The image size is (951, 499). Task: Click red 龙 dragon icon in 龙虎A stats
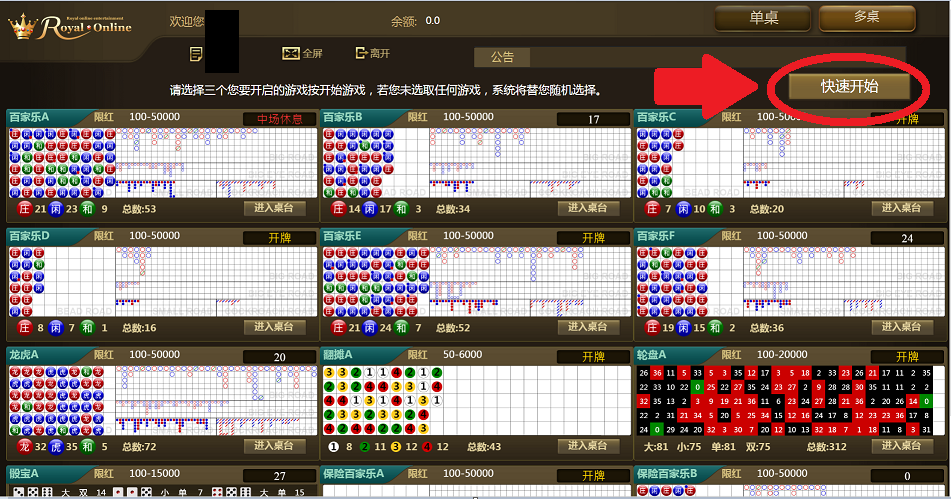pos(25,446)
